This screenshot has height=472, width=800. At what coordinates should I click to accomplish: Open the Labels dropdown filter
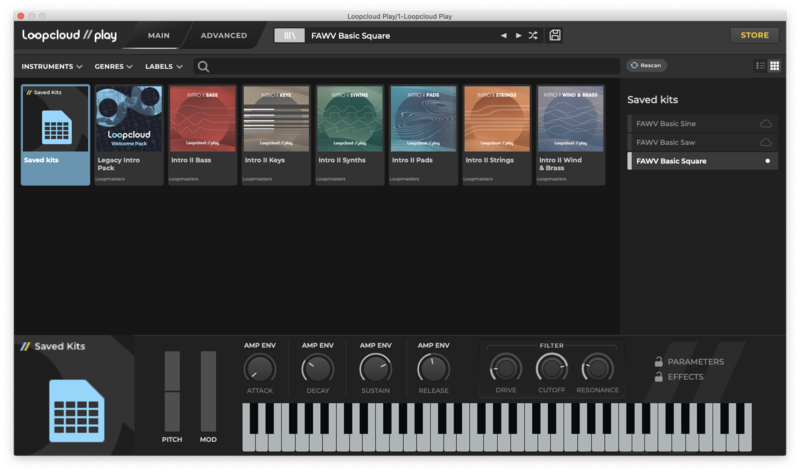tap(164, 67)
